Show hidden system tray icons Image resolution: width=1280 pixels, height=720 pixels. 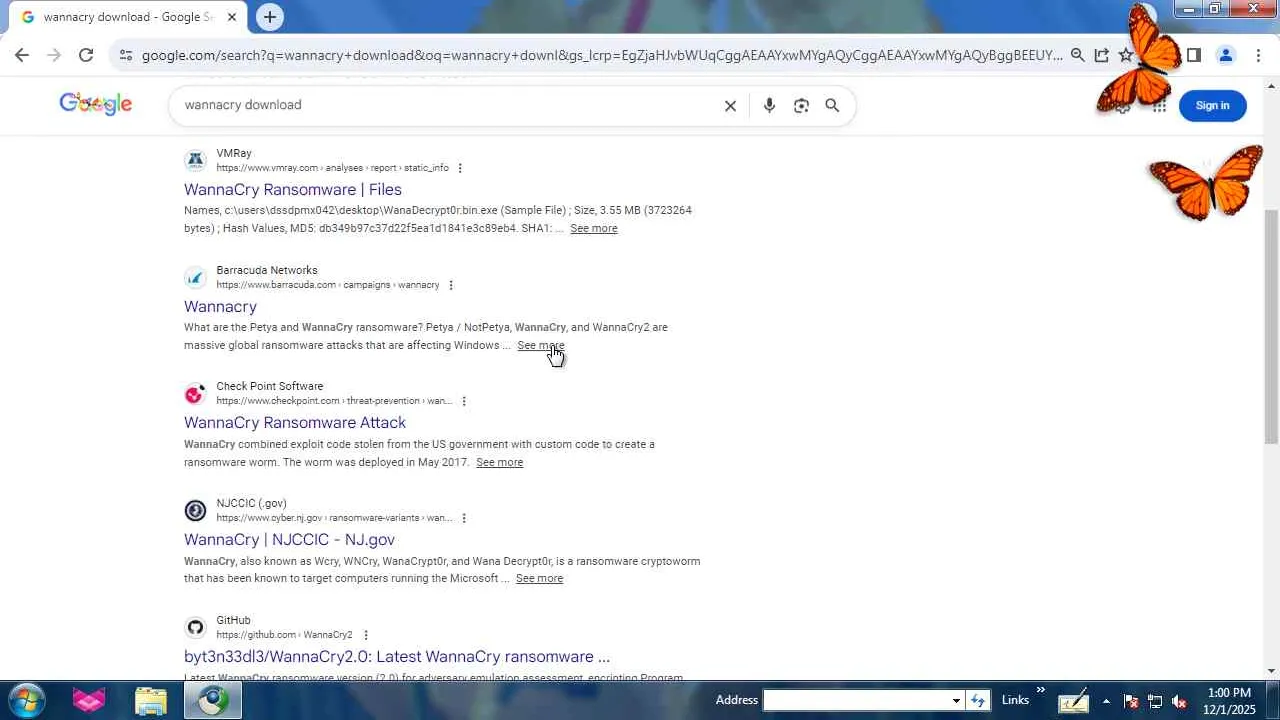pos(1106,701)
